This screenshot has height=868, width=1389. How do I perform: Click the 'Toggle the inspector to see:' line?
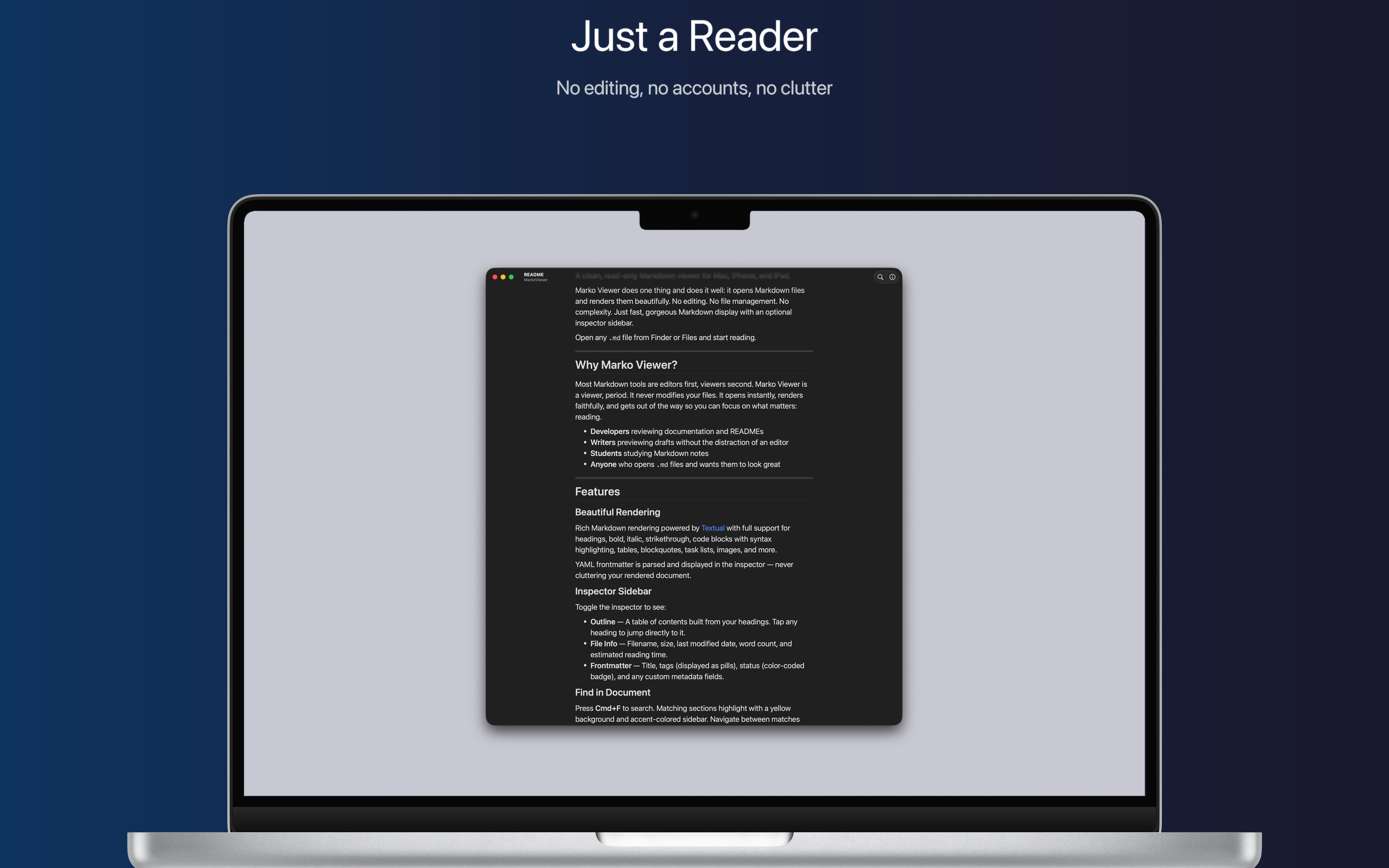point(621,608)
